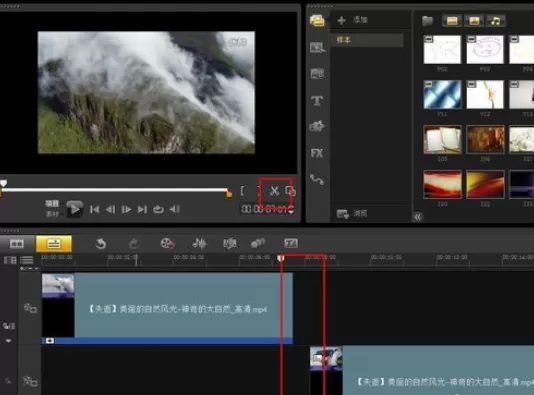
Task: Open the Path motion library icon
Action: click(317, 179)
